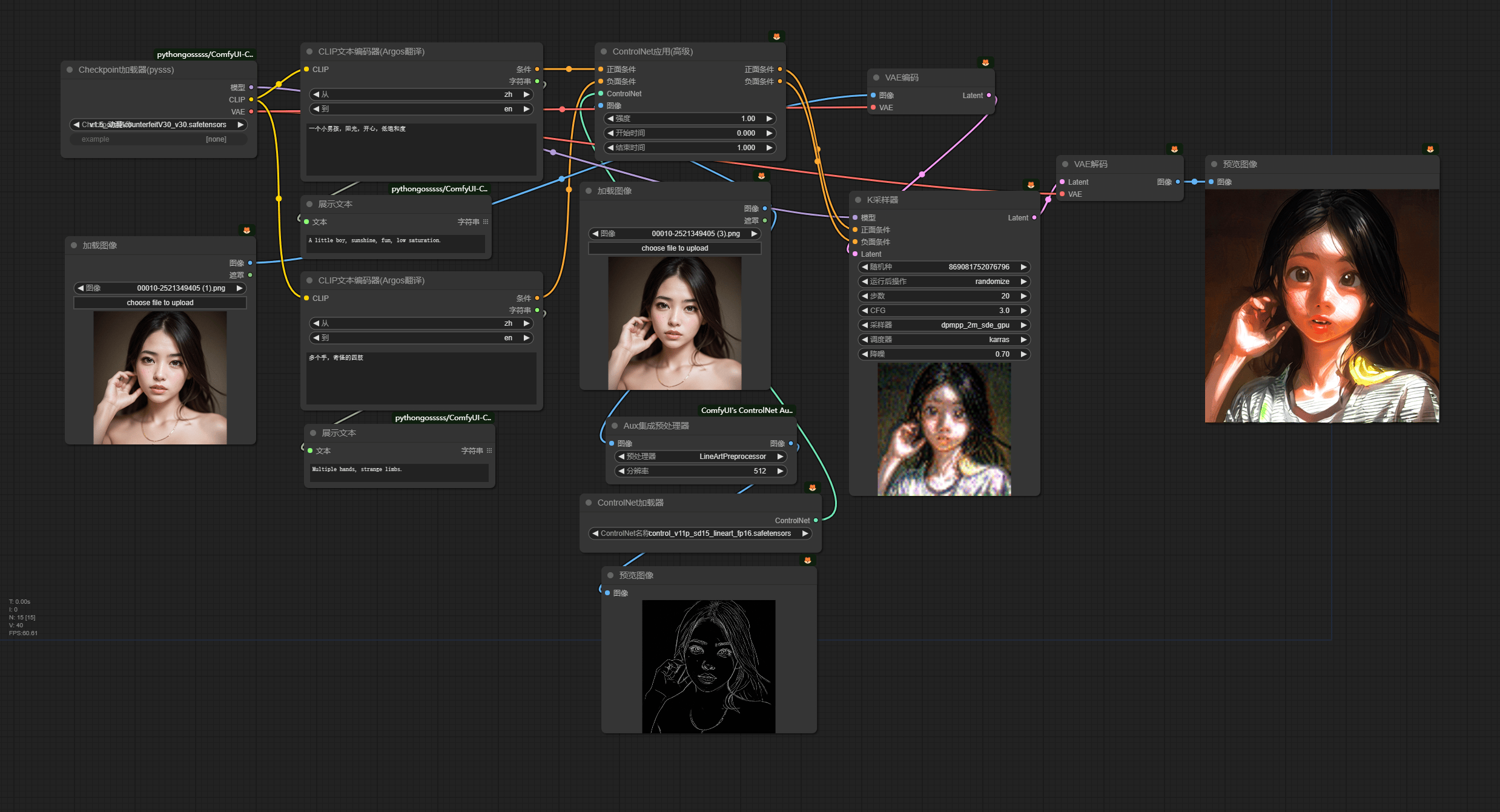
Task: Click the fox badge above VAE解码 node
Action: pyautogui.click(x=1174, y=149)
